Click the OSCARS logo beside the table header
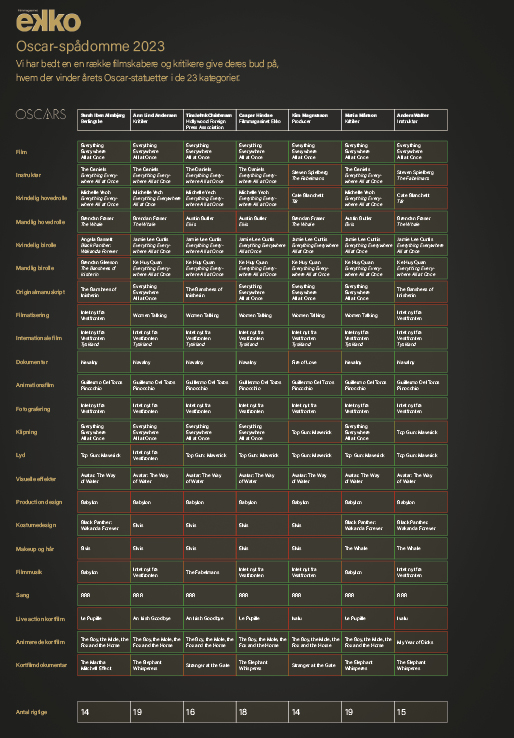Screen dimensions: 514x738 pos(41,114)
